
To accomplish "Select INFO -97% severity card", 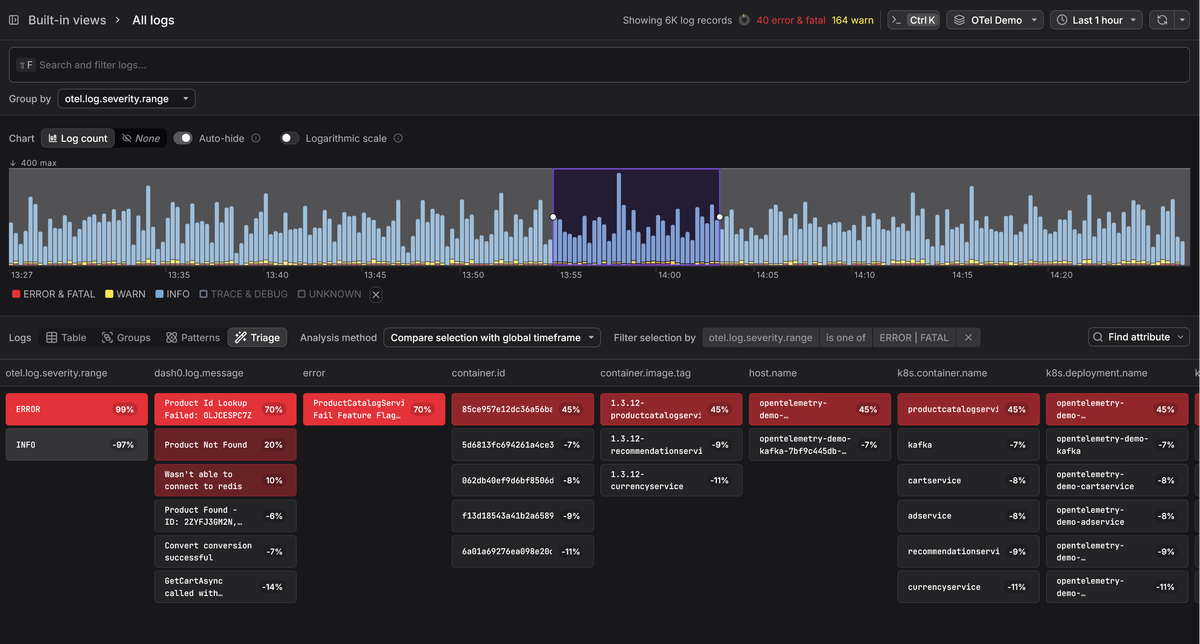I will (77, 445).
